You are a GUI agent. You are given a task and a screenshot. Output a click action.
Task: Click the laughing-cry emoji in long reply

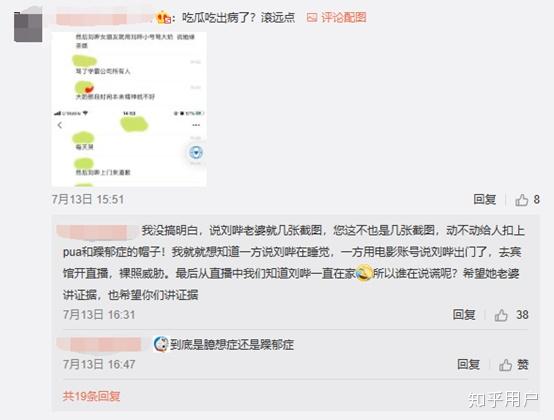pos(364,273)
